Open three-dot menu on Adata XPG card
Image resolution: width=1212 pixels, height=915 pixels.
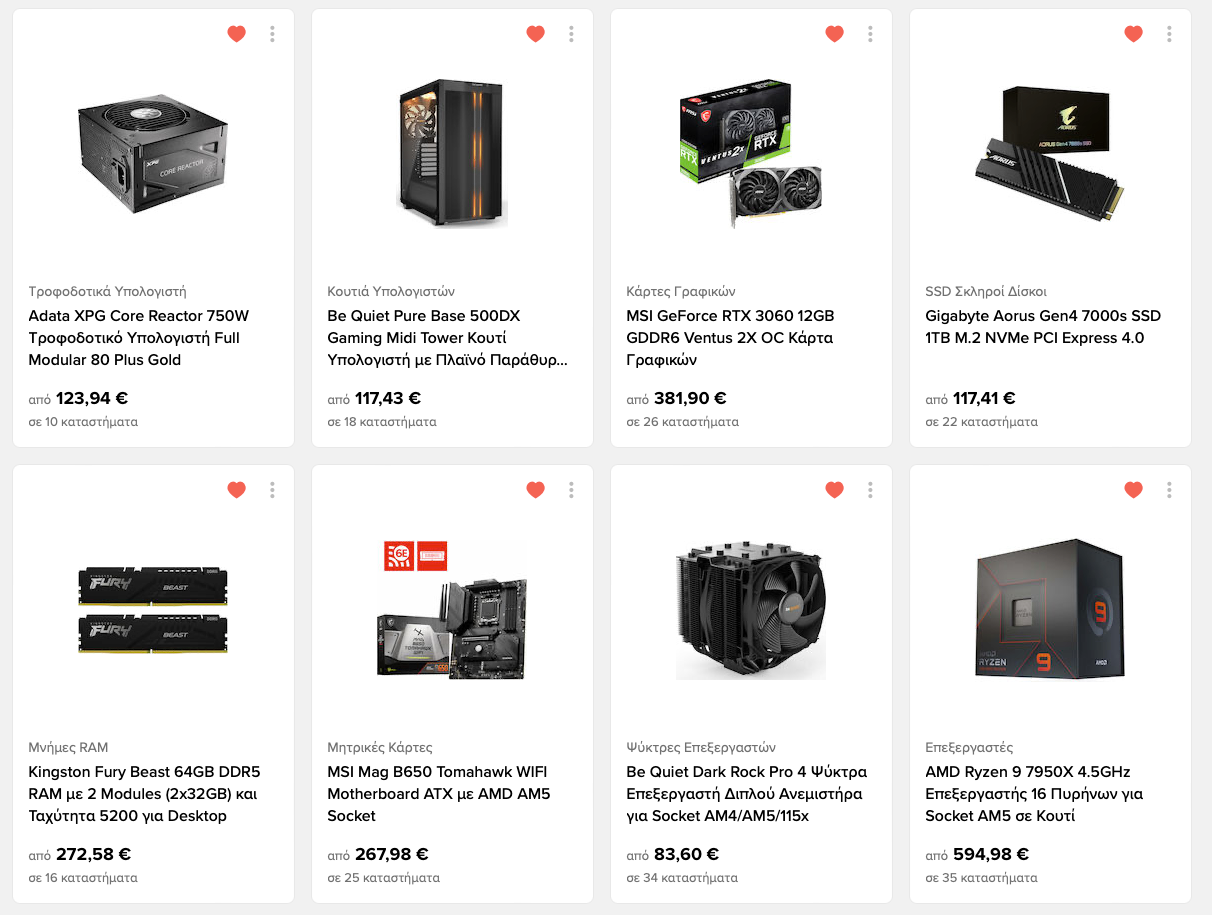272,34
